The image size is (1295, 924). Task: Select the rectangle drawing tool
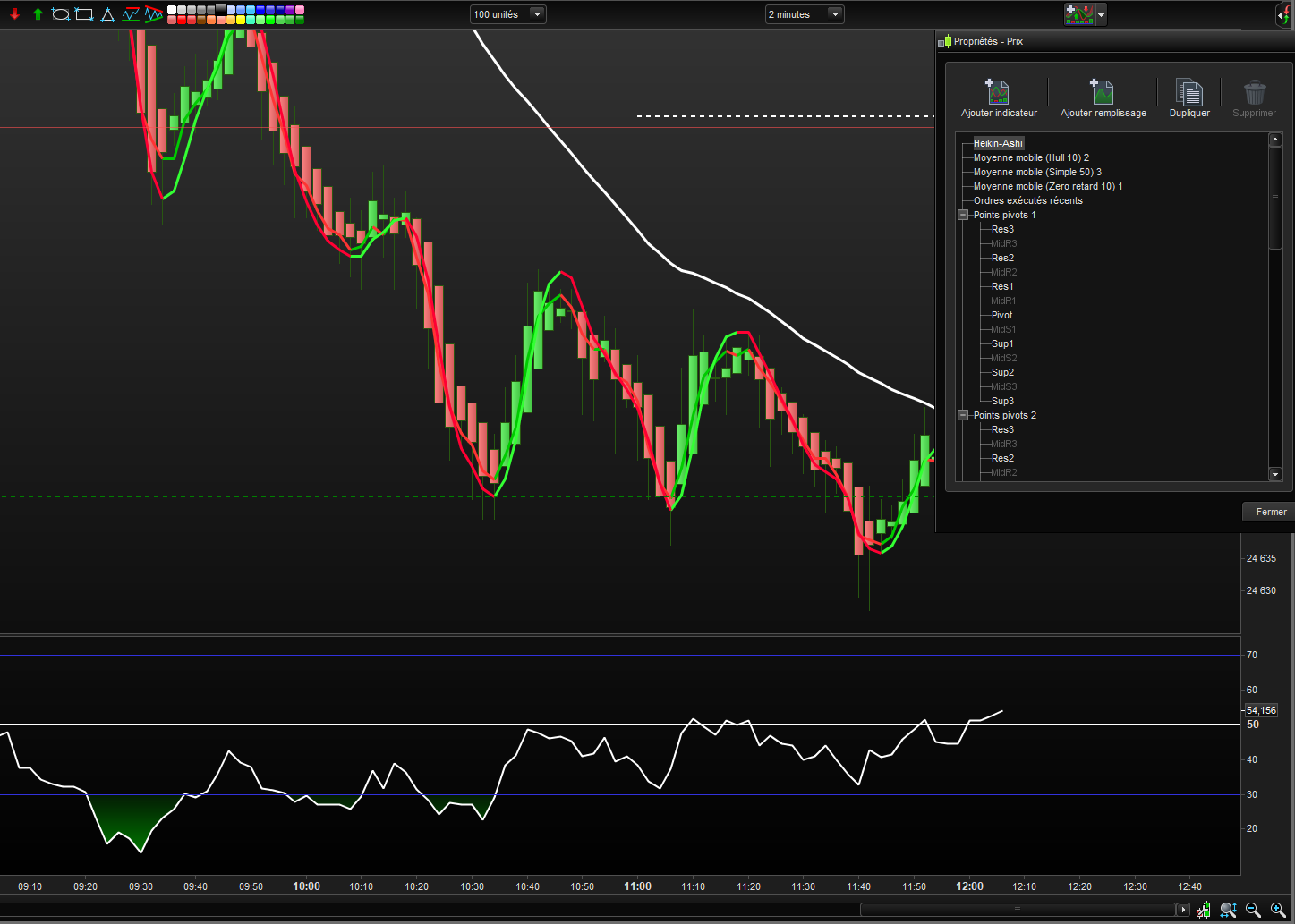pyautogui.click(x=84, y=14)
